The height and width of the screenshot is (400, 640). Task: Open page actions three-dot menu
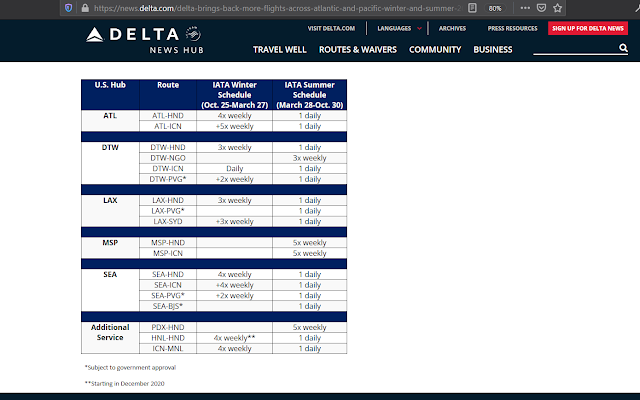(525, 8)
